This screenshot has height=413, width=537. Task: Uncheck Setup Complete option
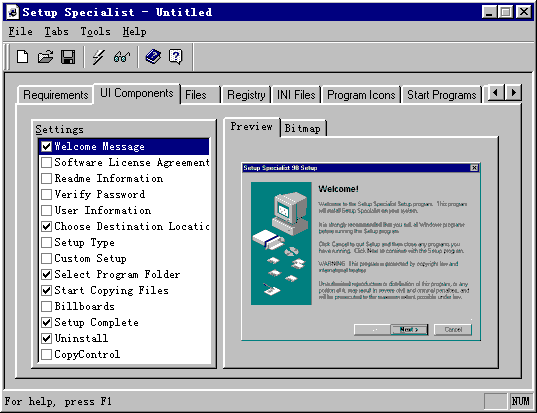coord(46,322)
